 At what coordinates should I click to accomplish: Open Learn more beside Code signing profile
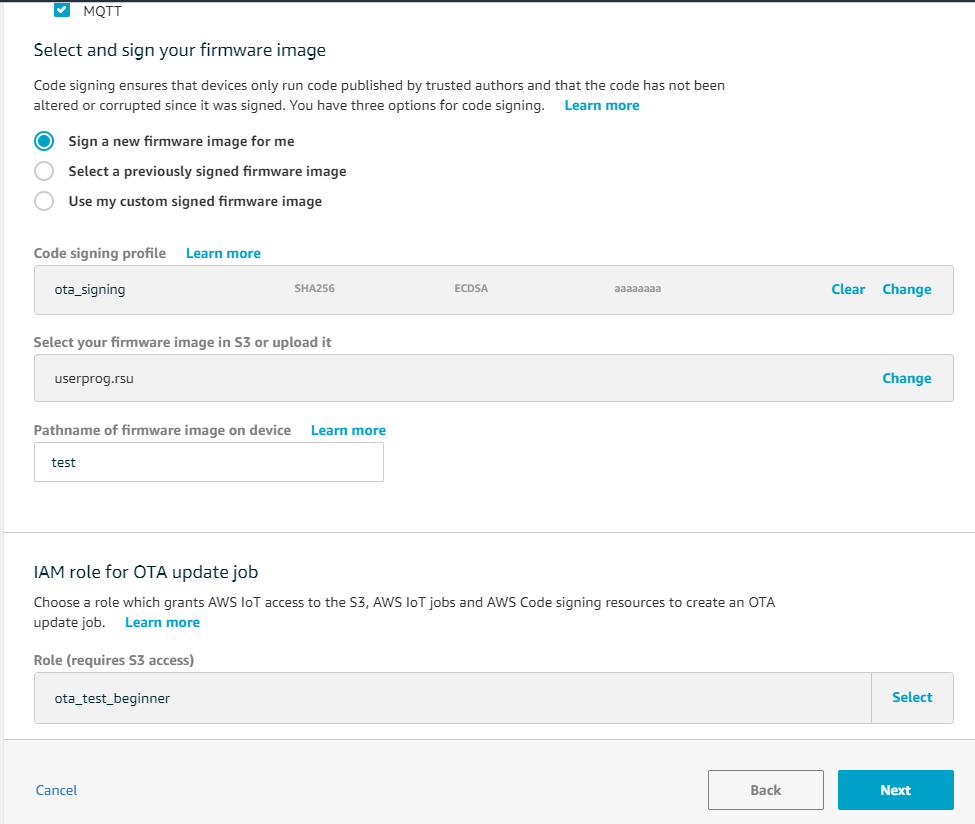(222, 253)
